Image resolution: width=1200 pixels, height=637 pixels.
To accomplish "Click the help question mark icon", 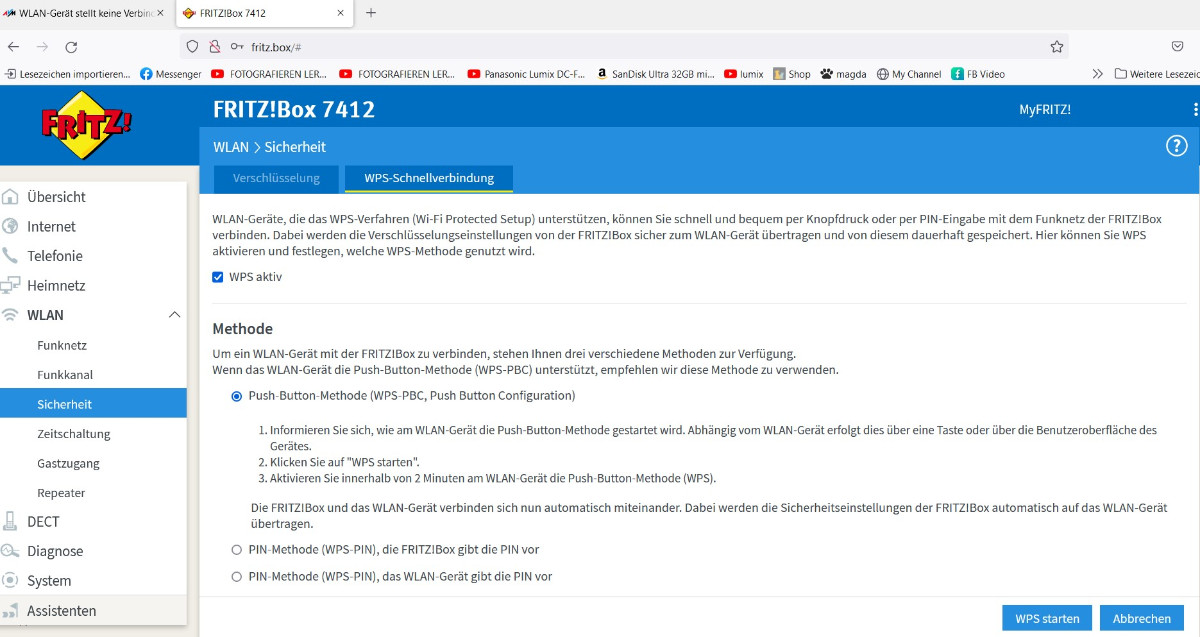I will pos(1177,144).
